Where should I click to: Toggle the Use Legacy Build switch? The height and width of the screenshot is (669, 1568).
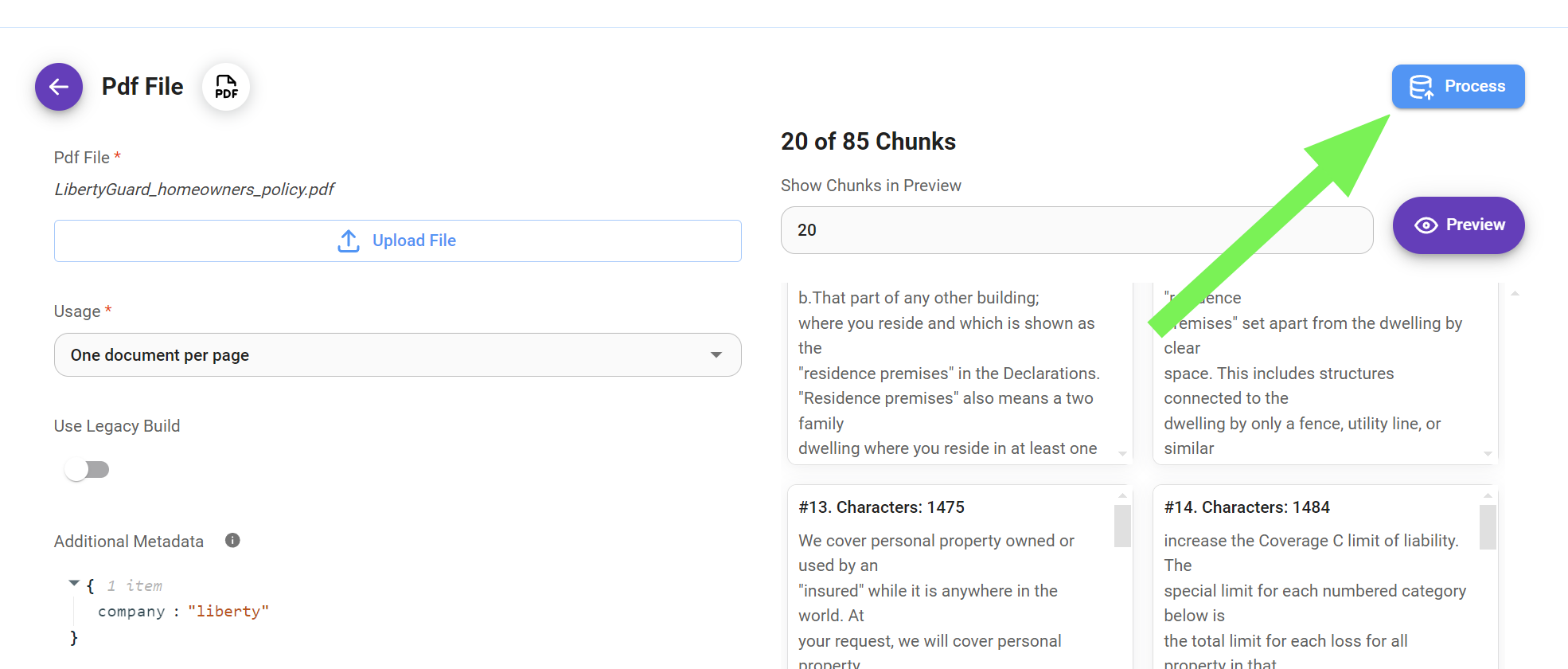point(87,470)
